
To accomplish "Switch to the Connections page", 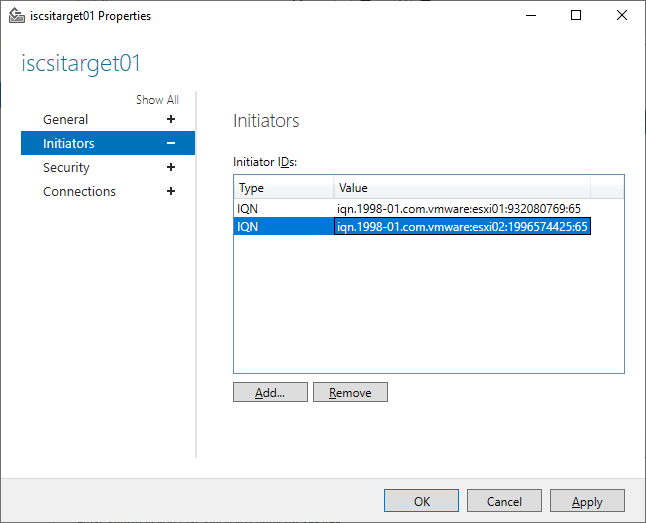I will [x=80, y=191].
